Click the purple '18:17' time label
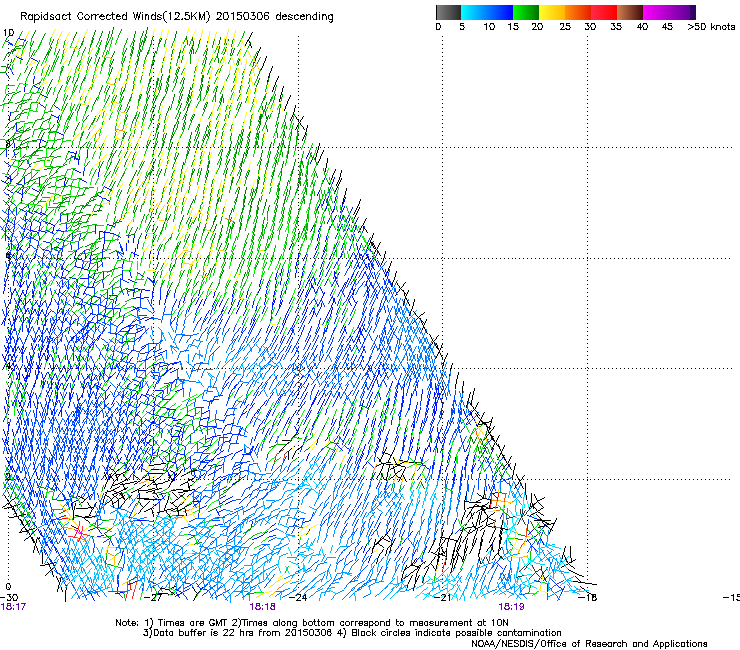 13,607
